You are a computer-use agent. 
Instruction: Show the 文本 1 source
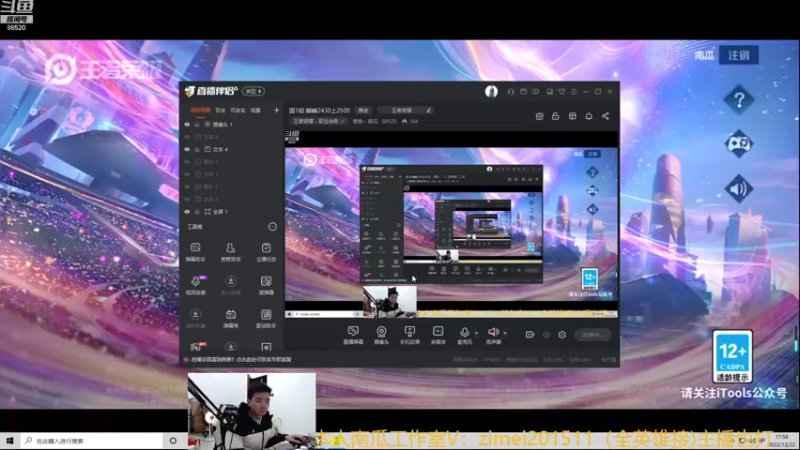coord(187,174)
